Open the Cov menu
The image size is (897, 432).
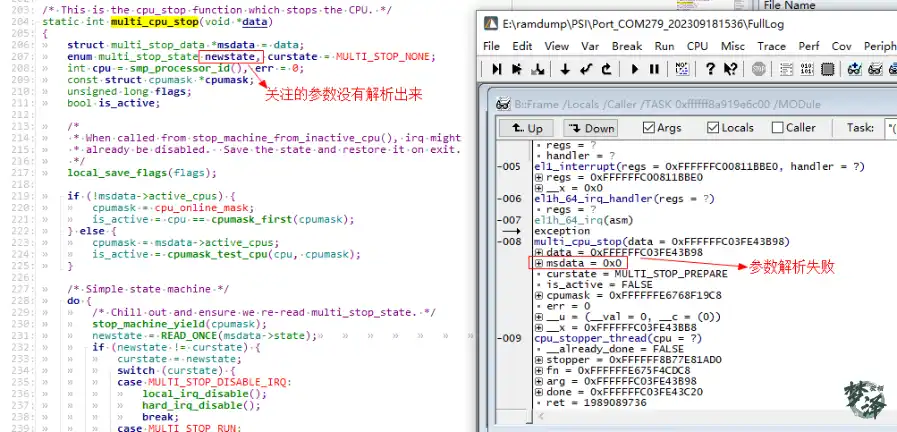842,46
